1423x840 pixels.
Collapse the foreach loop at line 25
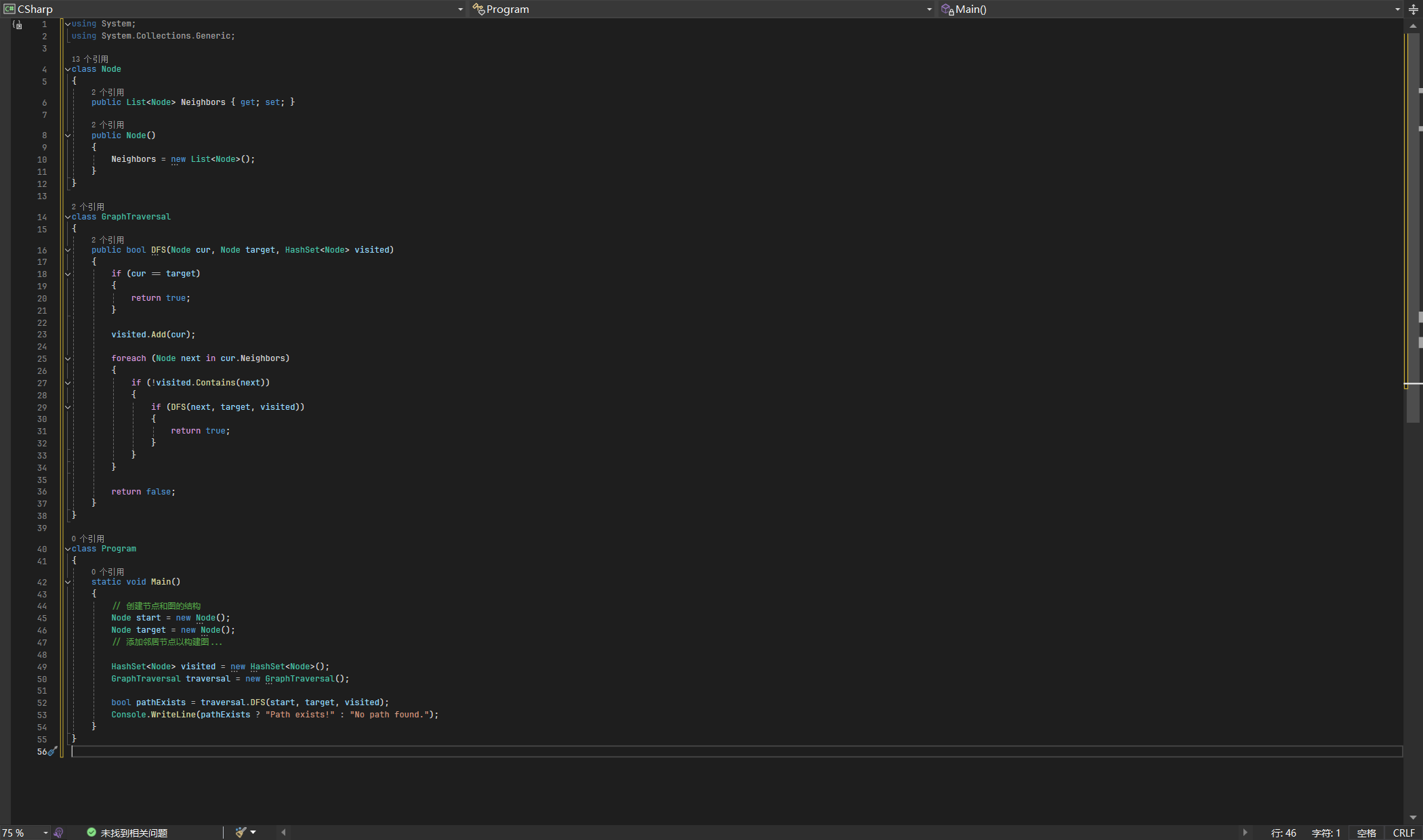pos(68,359)
